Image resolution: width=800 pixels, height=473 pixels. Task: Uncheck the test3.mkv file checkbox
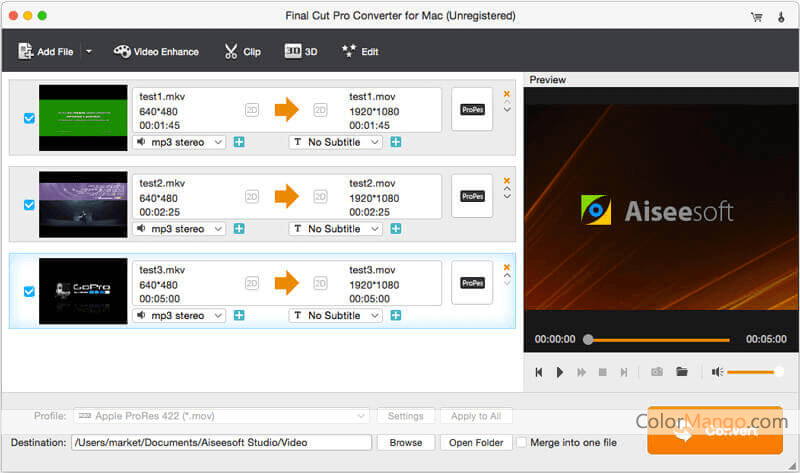pos(28,292)
